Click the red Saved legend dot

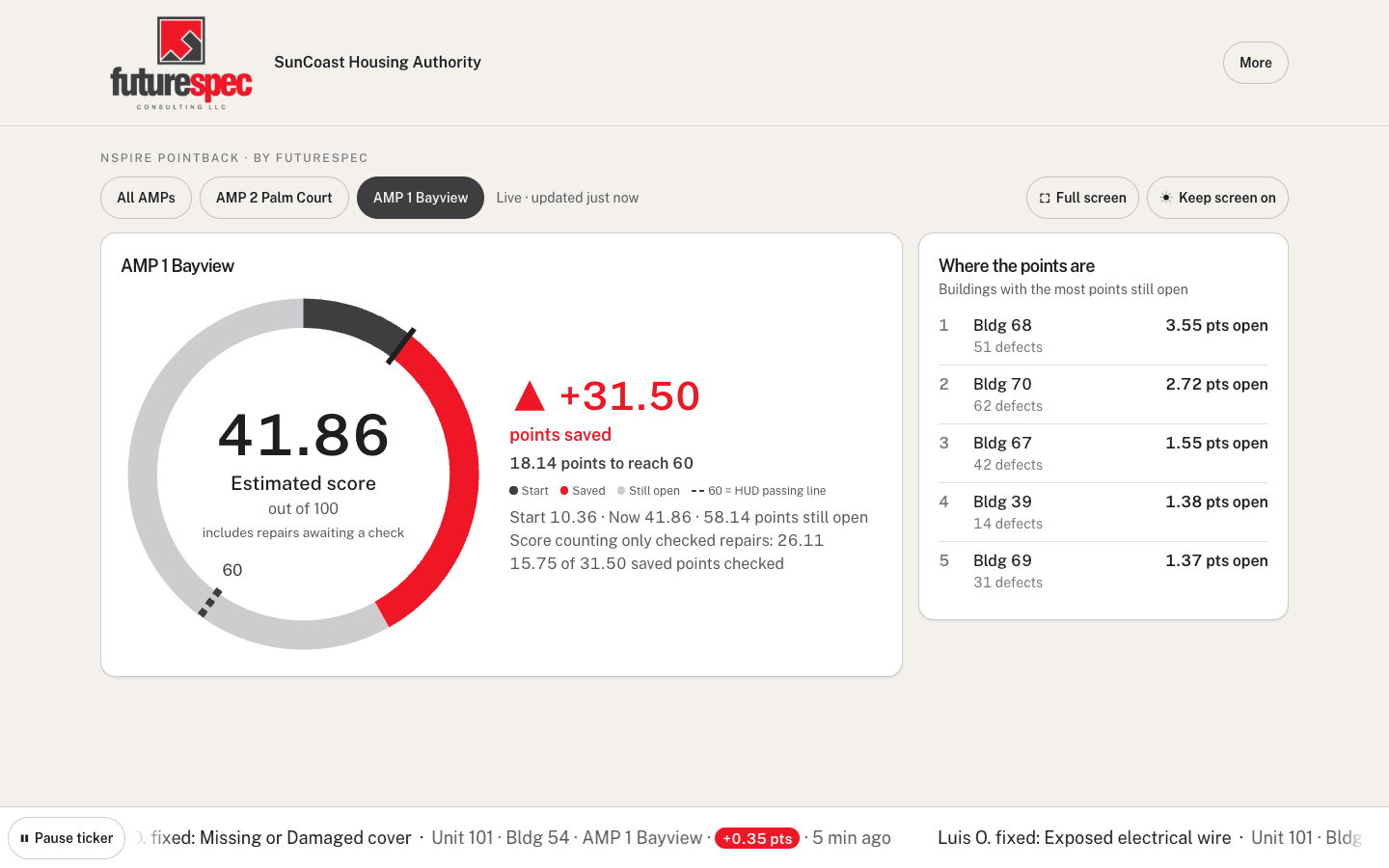click(564, 491)
